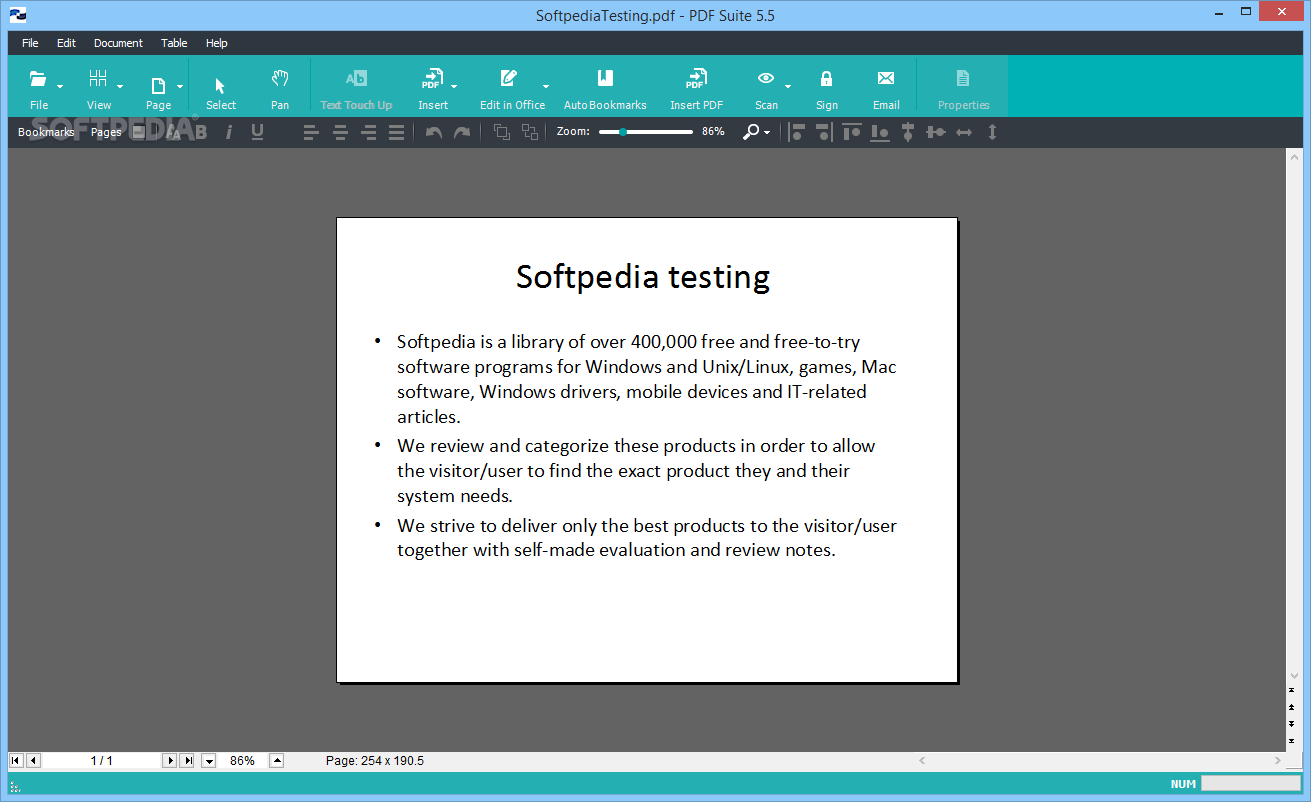Viewport: 1311px width, 802px height.
Task: Click the Undo arrow icon
Action: coord(434,132)
